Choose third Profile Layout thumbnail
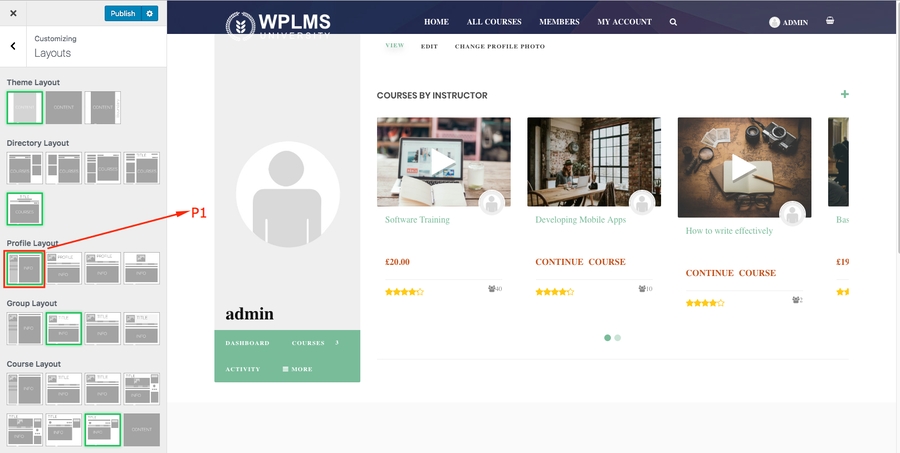The height and width of the screenshot is (453, 900). [x=103, y=268]
